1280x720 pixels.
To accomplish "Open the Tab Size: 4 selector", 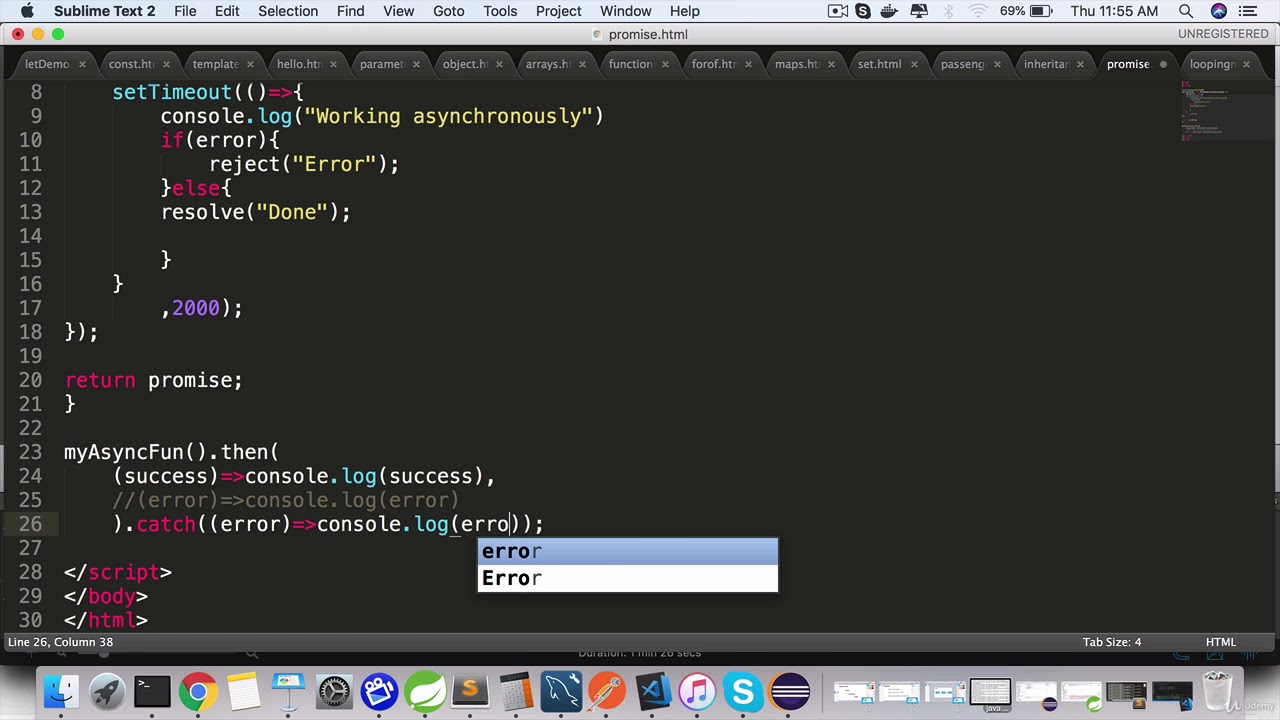I will coord(1111,642).
